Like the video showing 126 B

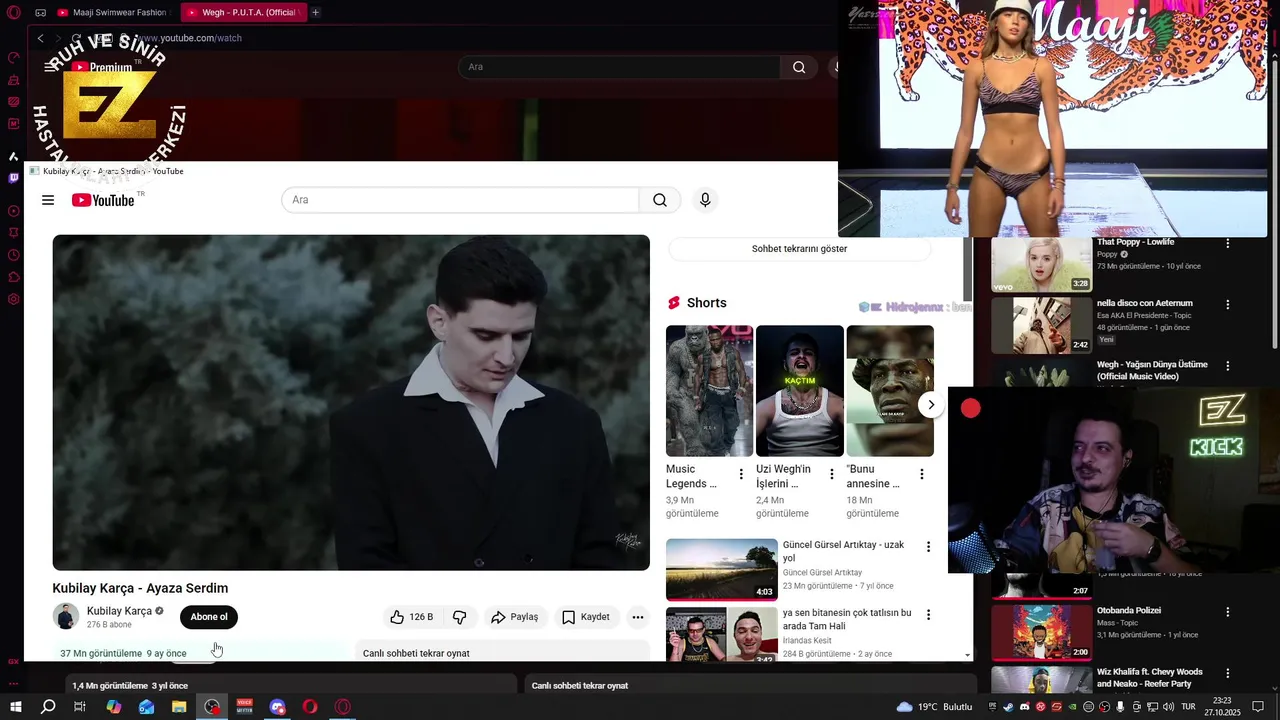(x=411, y=617)
